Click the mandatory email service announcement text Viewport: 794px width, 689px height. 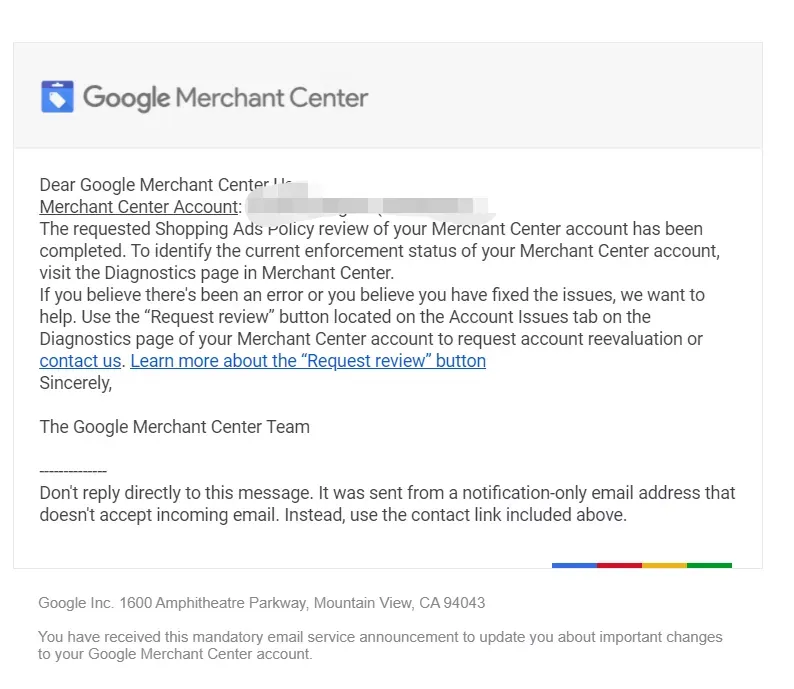click(x=380, y=645)
